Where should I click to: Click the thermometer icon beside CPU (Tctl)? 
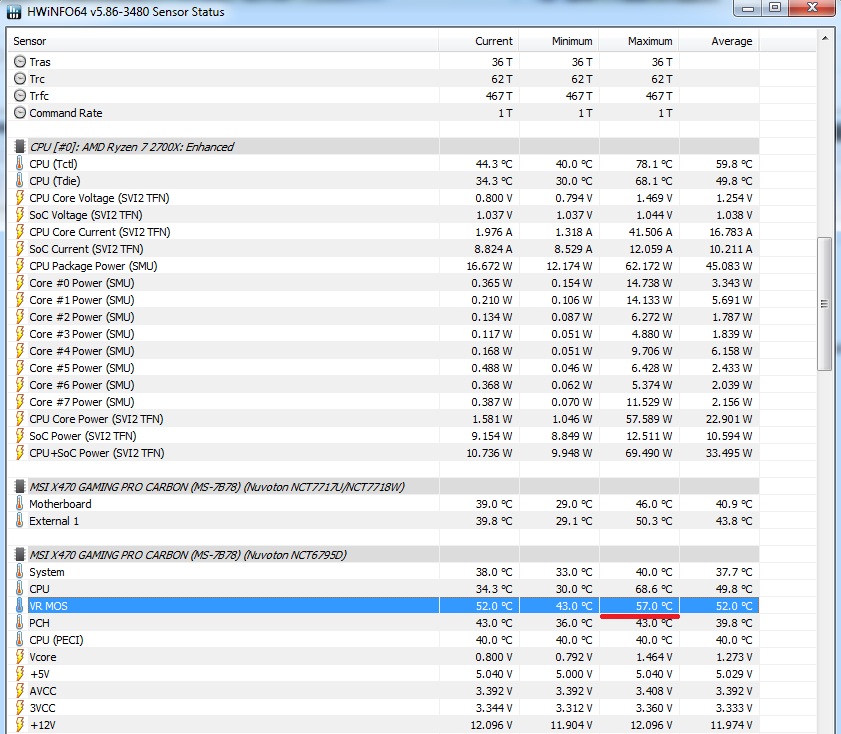[20, 164]
